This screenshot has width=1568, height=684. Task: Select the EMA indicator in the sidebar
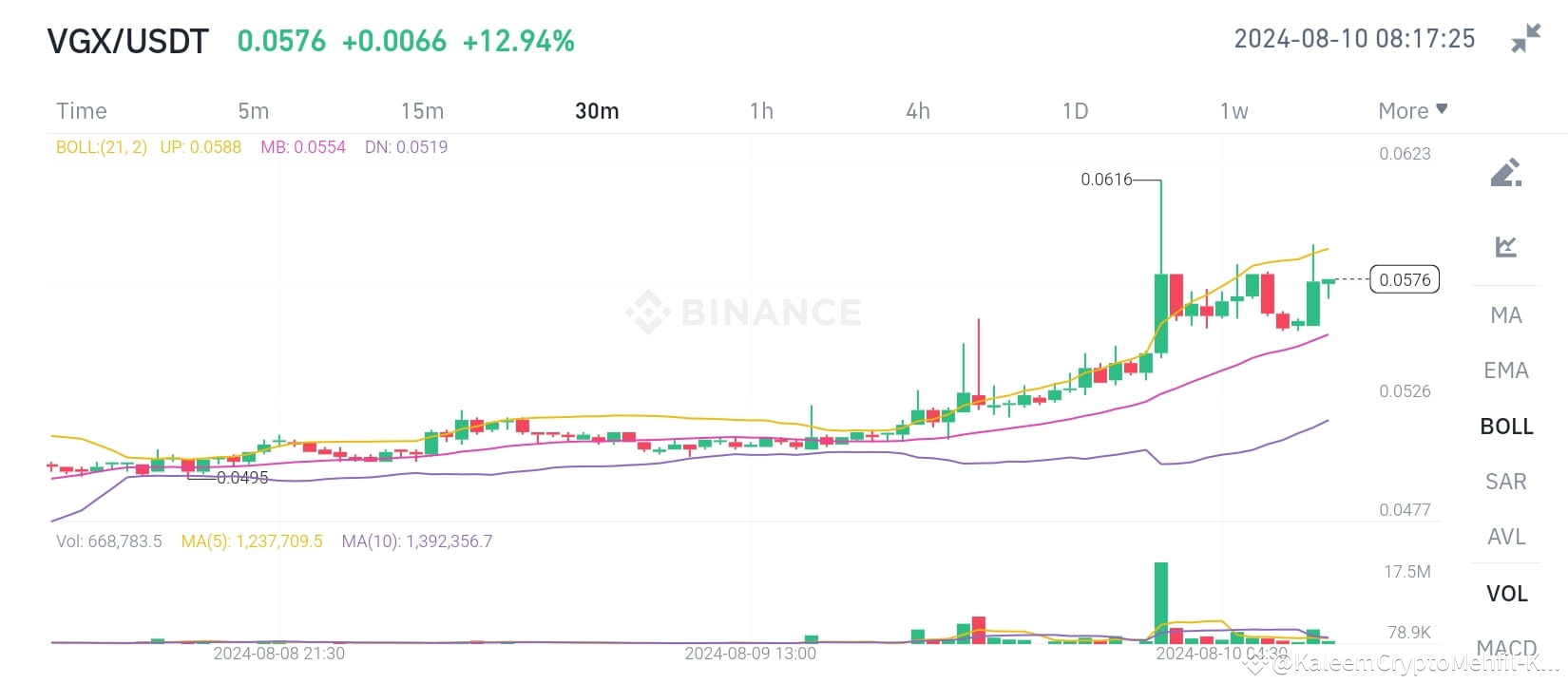point(1505,370)
